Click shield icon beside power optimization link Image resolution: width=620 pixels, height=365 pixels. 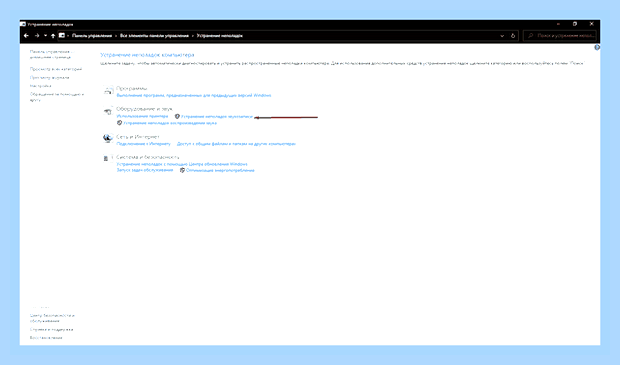182,170
